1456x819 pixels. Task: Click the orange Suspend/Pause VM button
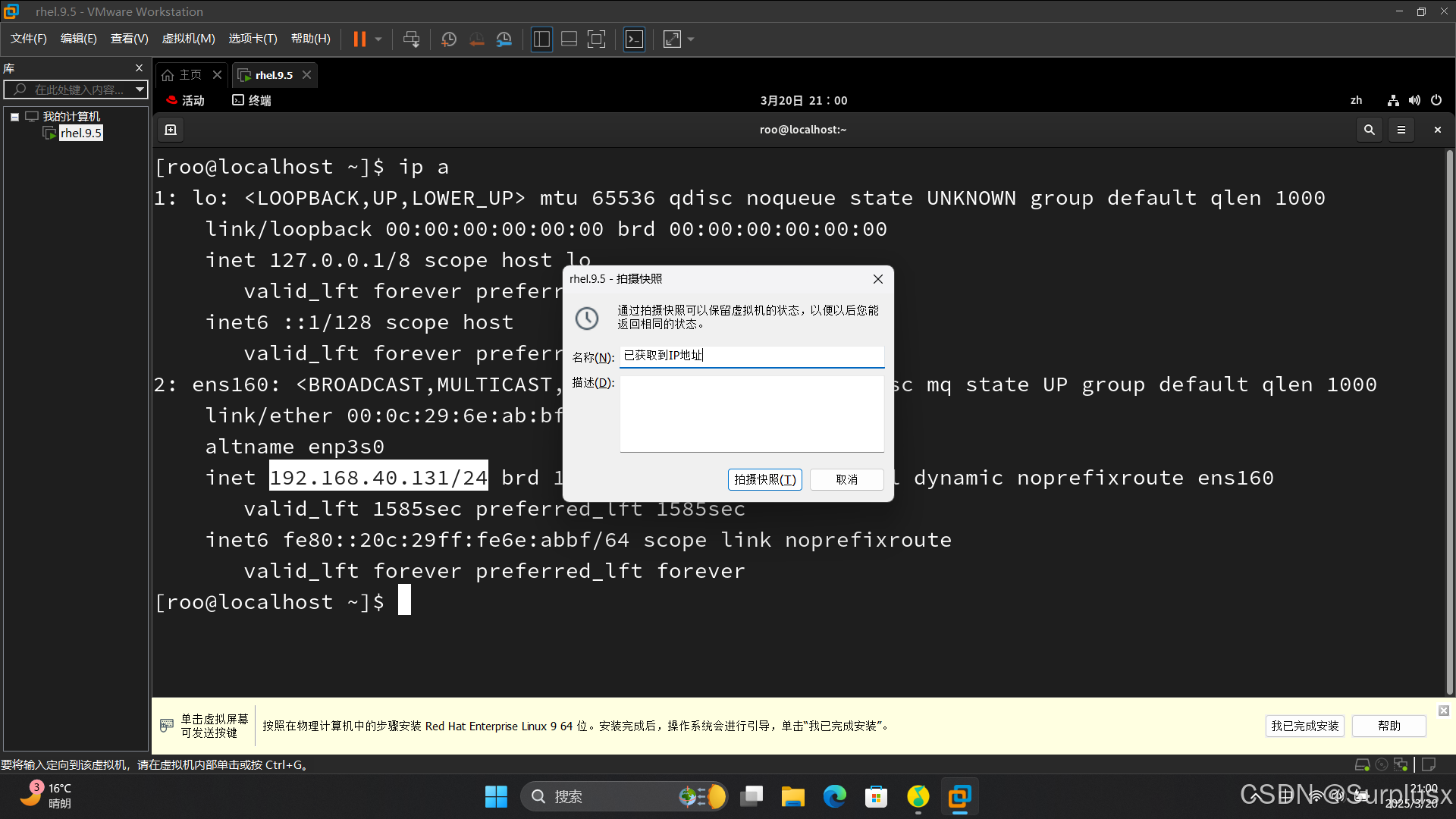coord(359,39)
